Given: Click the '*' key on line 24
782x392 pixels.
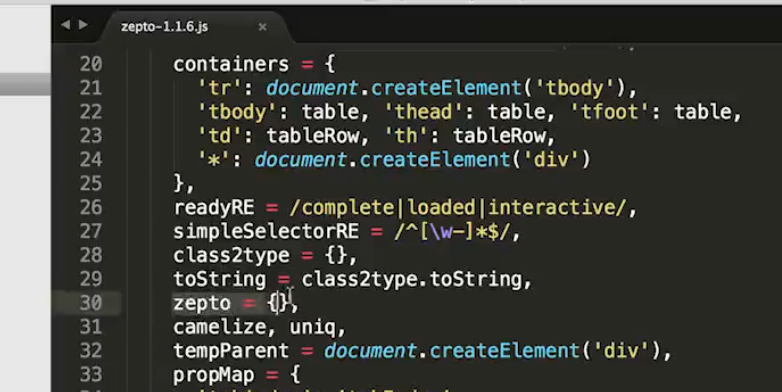Looking at the screenshot, I should (214, 160).
